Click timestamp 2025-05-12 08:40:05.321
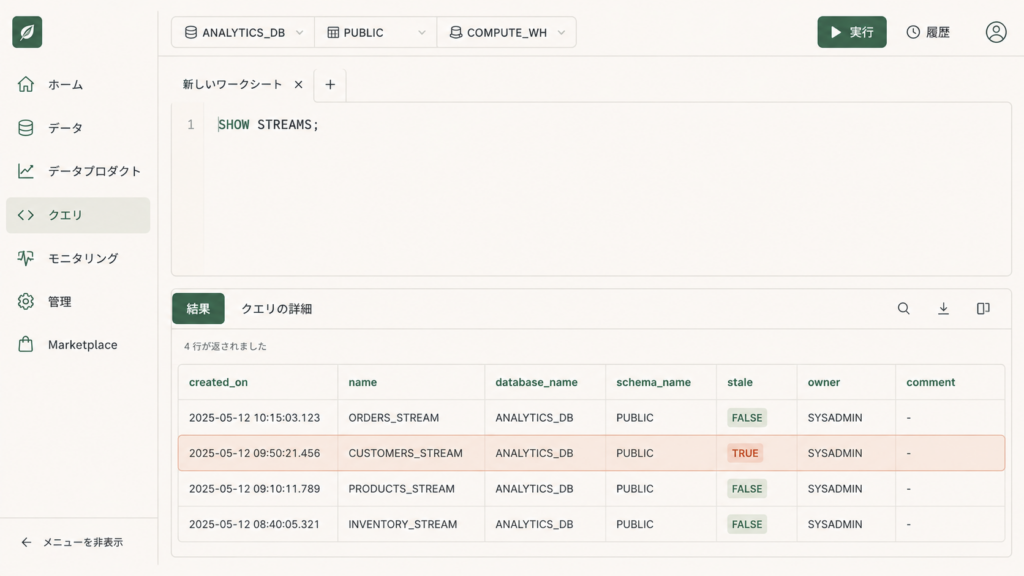 pyautogui.click(x=254, y=524)
